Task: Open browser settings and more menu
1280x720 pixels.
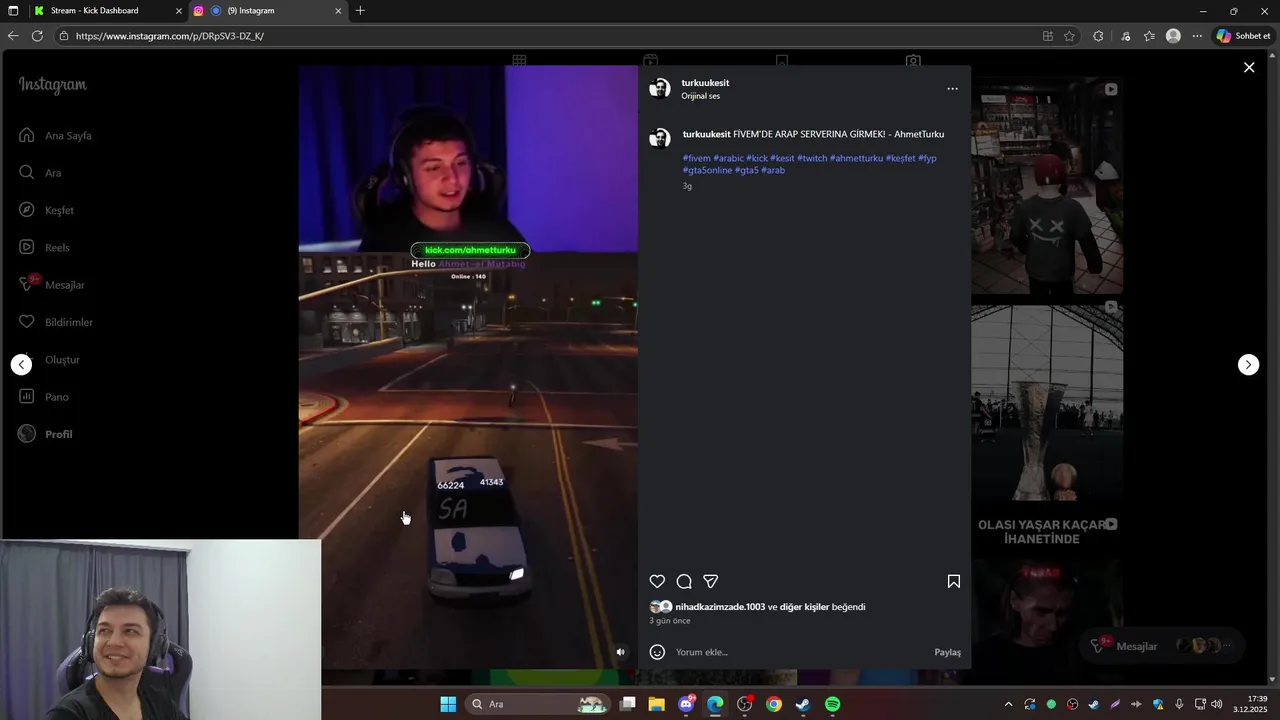Action: [x=1197, y=36]
